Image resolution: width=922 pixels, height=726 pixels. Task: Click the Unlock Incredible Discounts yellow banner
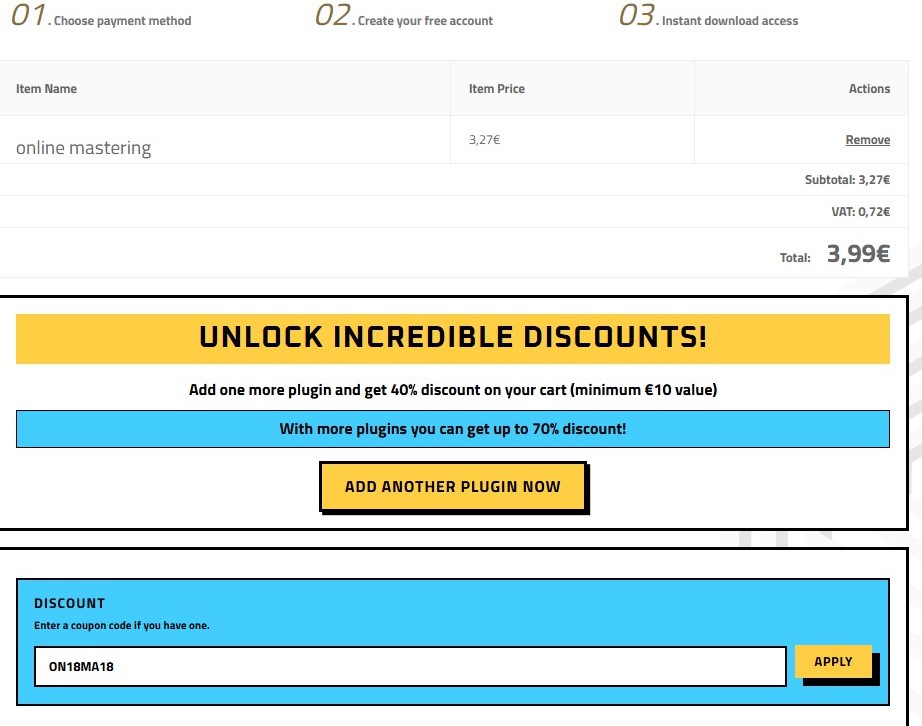(452, 338)
